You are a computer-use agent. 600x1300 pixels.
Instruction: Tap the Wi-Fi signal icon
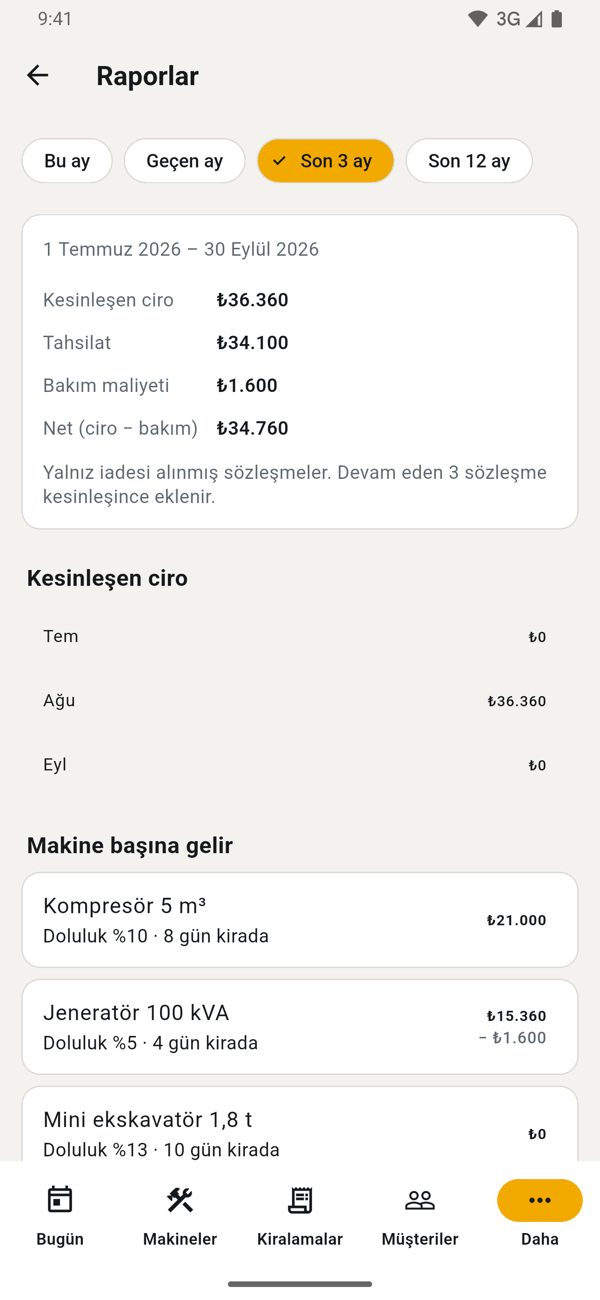pos(478,19)
